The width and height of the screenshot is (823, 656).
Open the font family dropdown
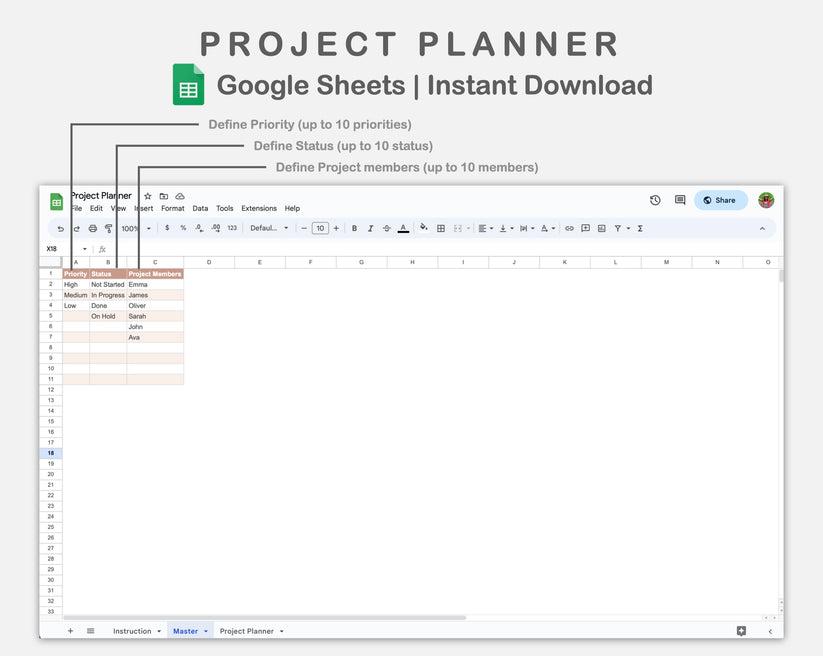266,228
